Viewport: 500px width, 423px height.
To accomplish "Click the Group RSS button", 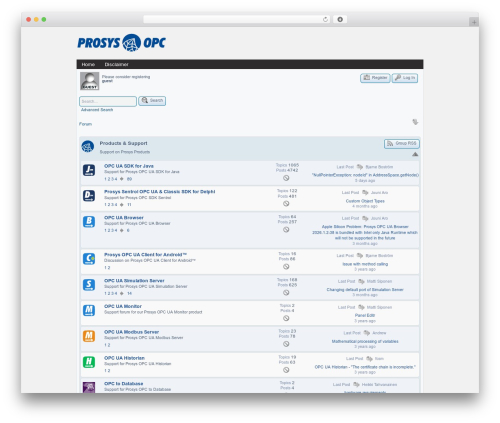I will (x=402, y=144).
